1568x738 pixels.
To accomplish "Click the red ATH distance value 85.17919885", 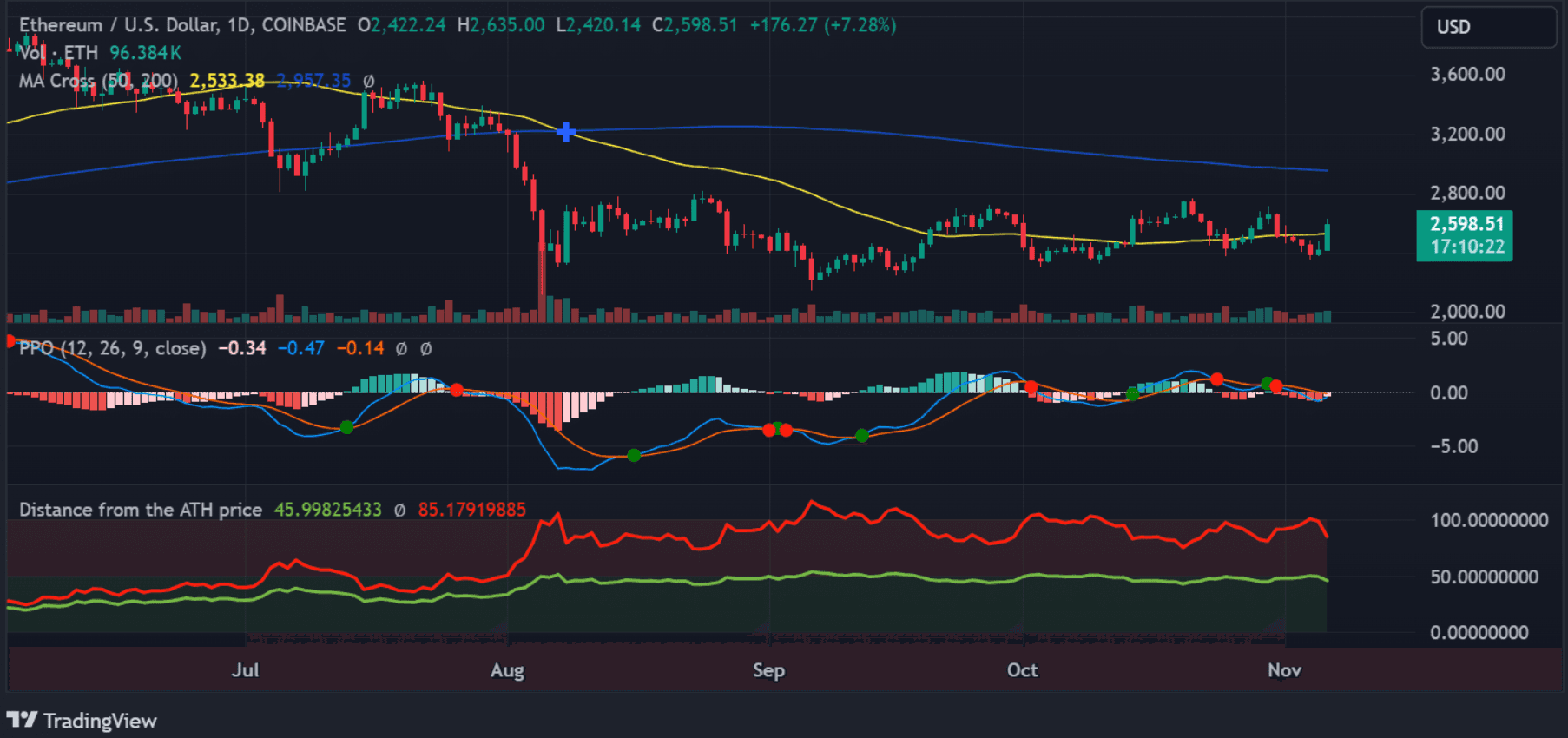I will 471,510.
